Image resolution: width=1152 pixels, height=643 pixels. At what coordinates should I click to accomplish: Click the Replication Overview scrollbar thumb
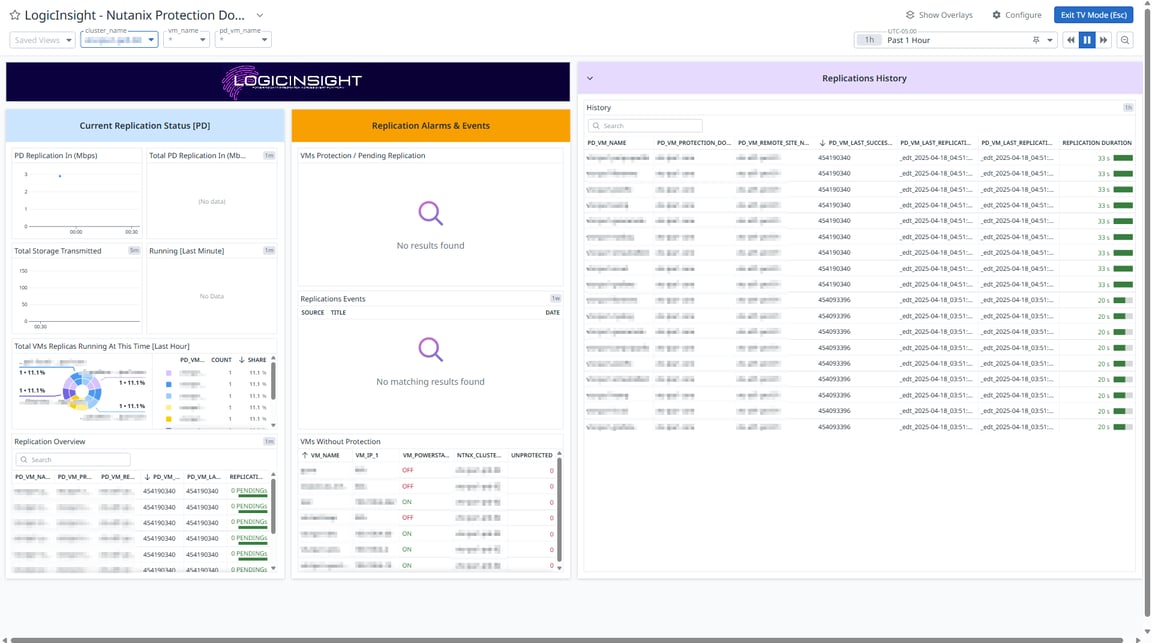pyautogui.click(x=273, y=506)
